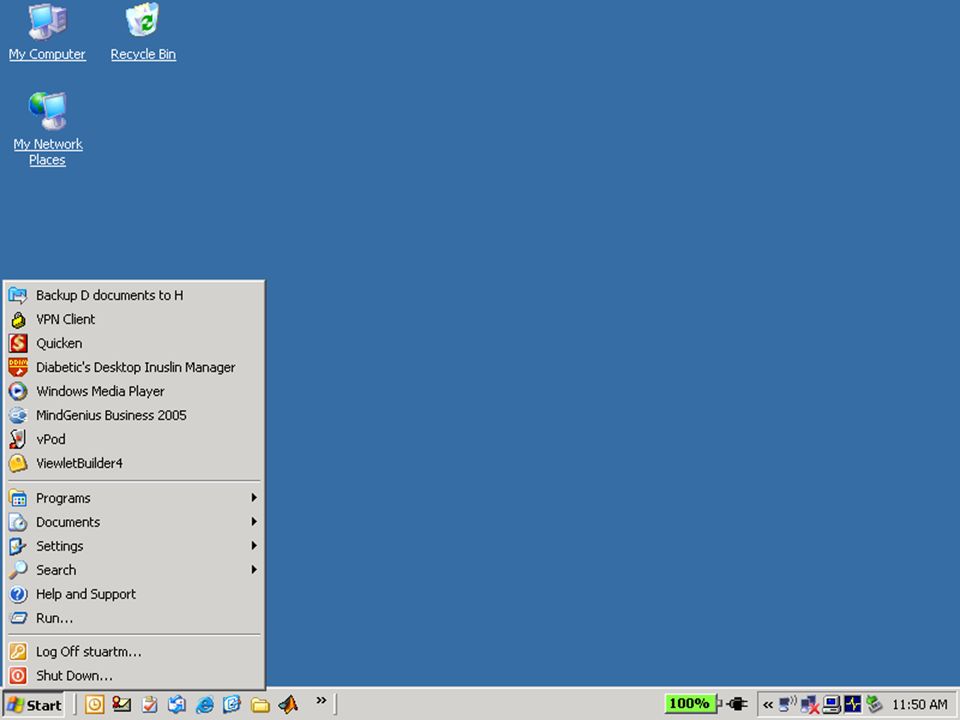The width and height of the screenshot is (960, 720).
Task: Launch MATLAB from Quick Launch
Action: [x=288, y=705]
